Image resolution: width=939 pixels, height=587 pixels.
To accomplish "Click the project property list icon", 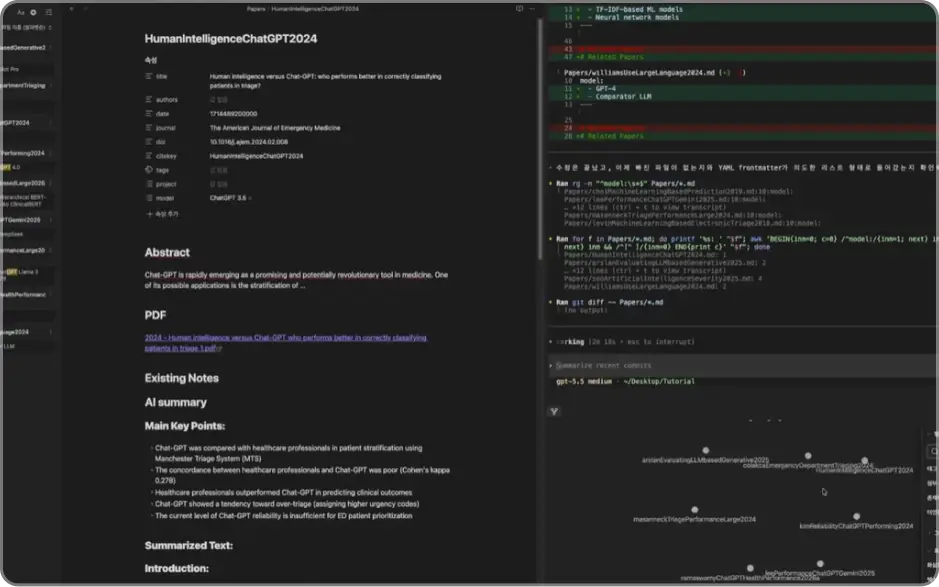I will tap(149, 184).
